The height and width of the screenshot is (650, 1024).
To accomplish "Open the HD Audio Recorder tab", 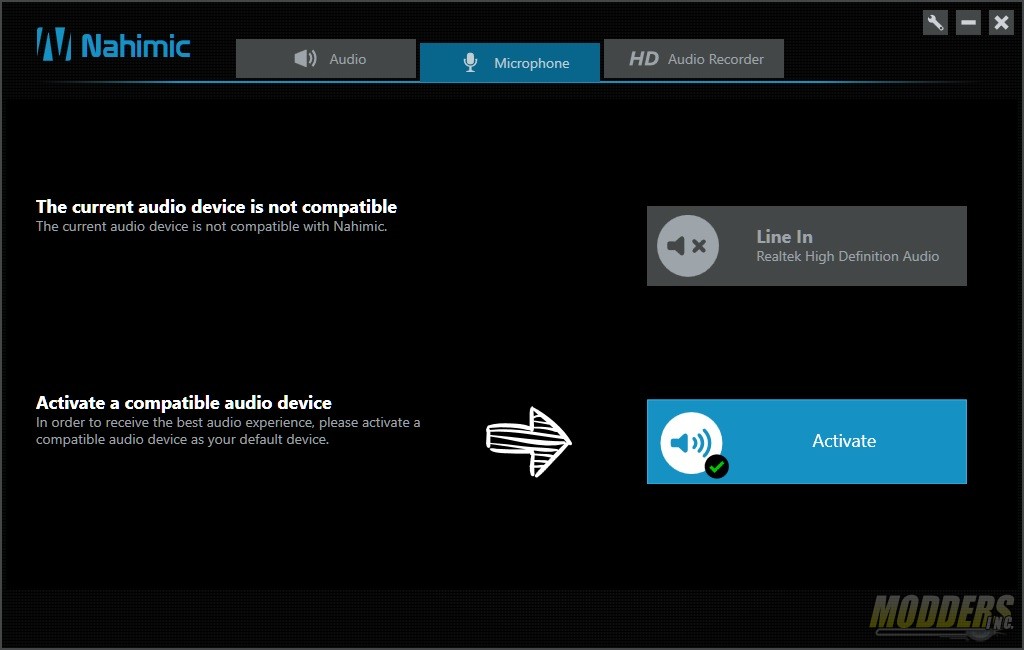I will click(694, 59).
